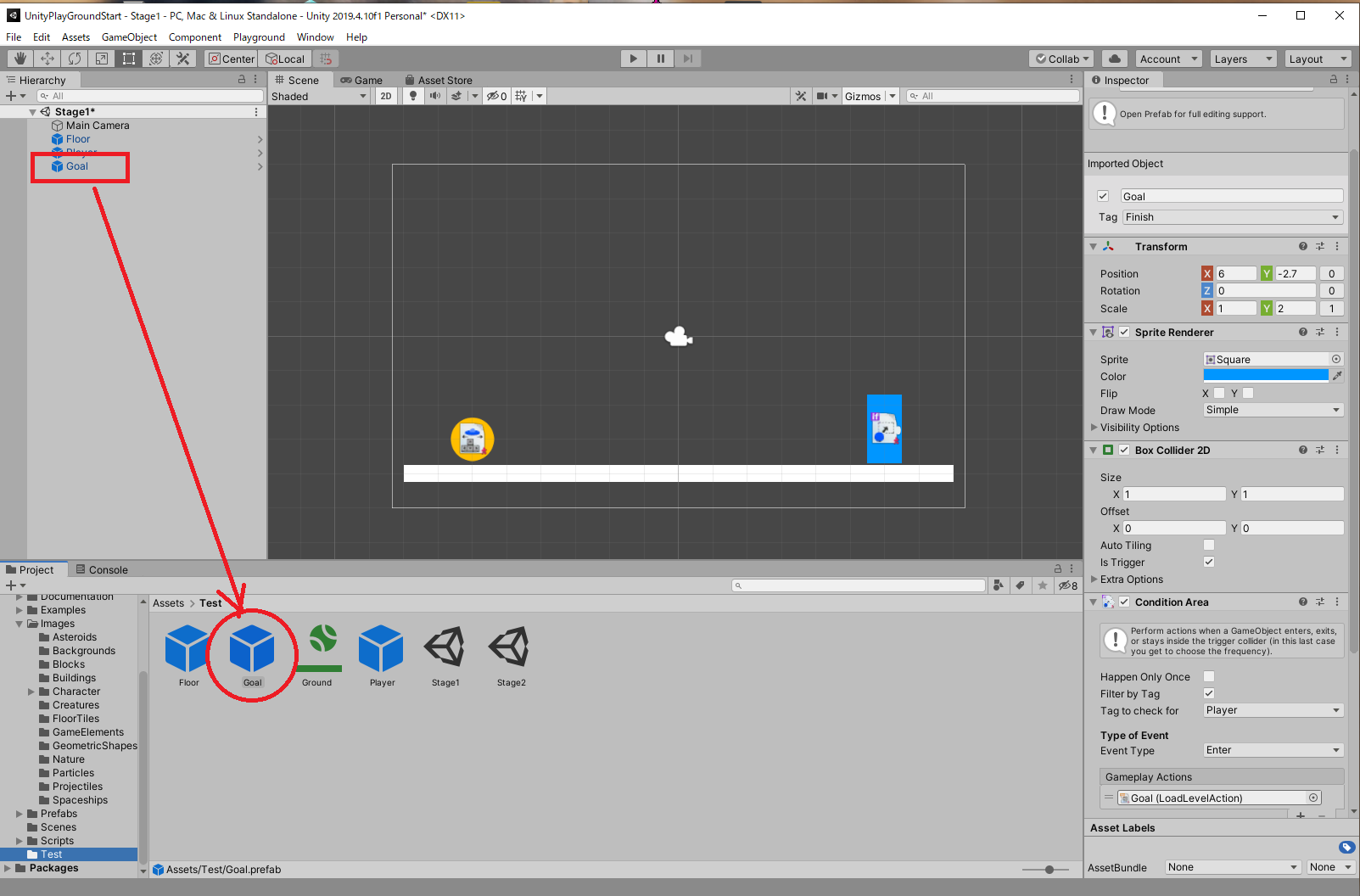Open the Tag dropdown showing Finish
This screenshot has height=896, width=1360.
coord(1233,217)
